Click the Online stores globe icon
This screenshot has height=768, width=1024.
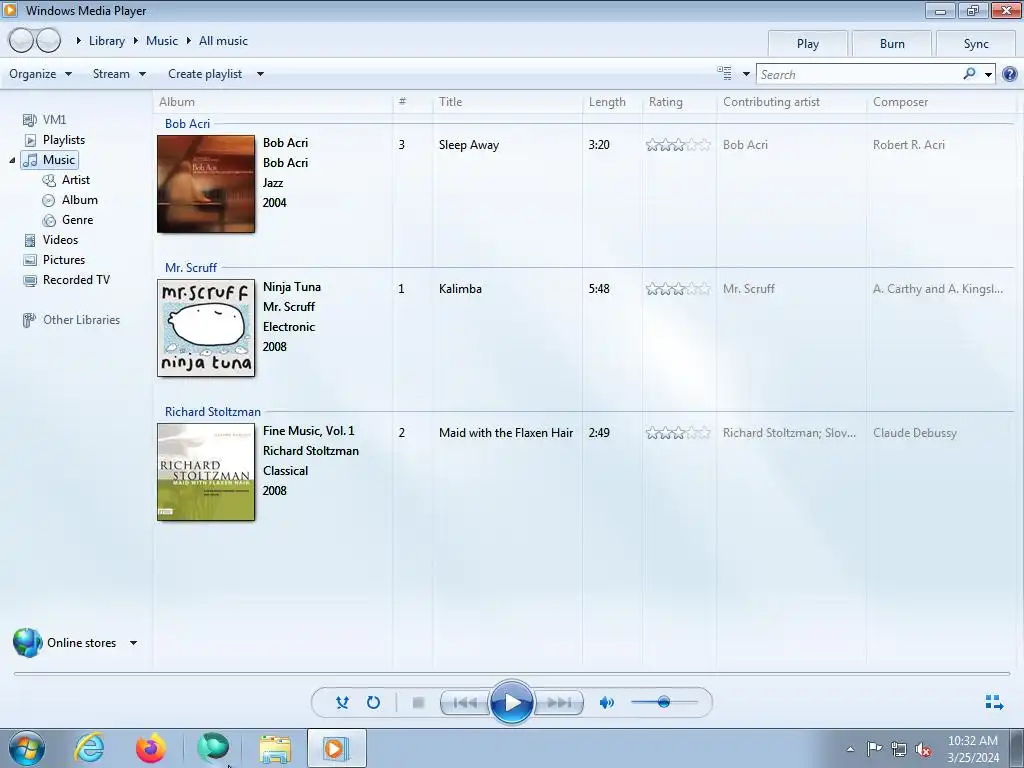(27, 643)
